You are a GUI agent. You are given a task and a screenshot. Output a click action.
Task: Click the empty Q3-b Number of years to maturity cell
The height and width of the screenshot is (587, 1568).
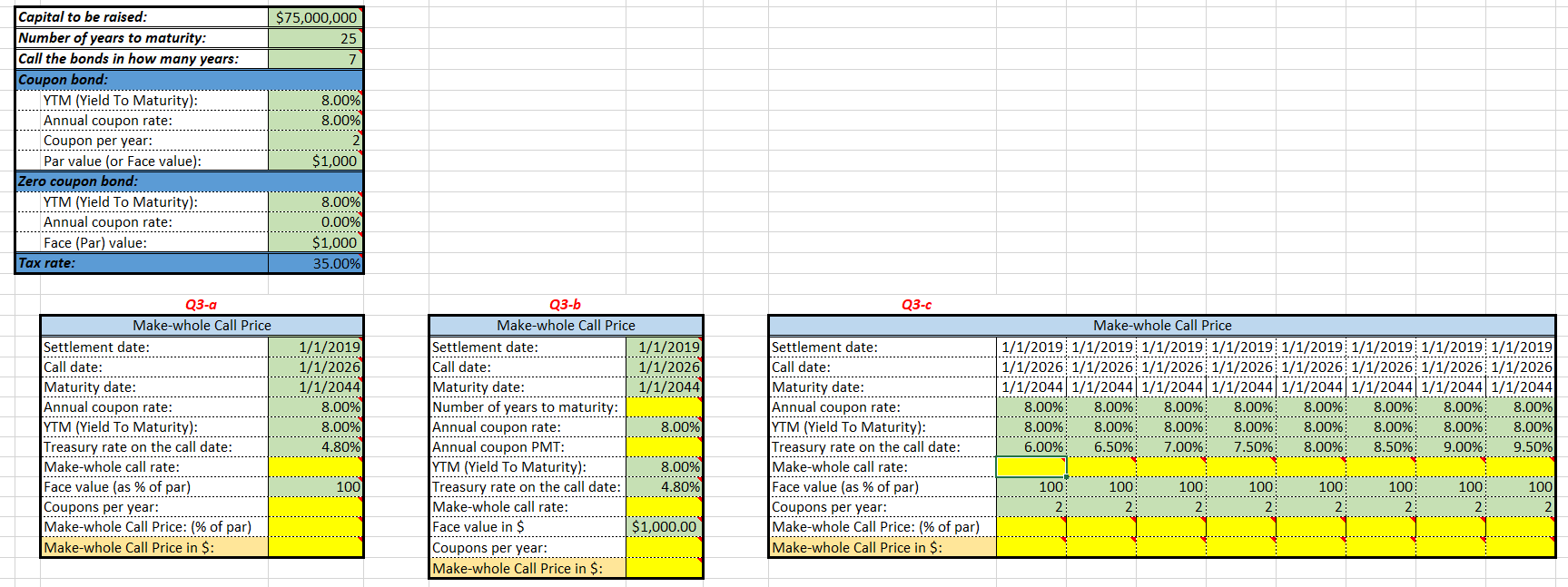664,406
